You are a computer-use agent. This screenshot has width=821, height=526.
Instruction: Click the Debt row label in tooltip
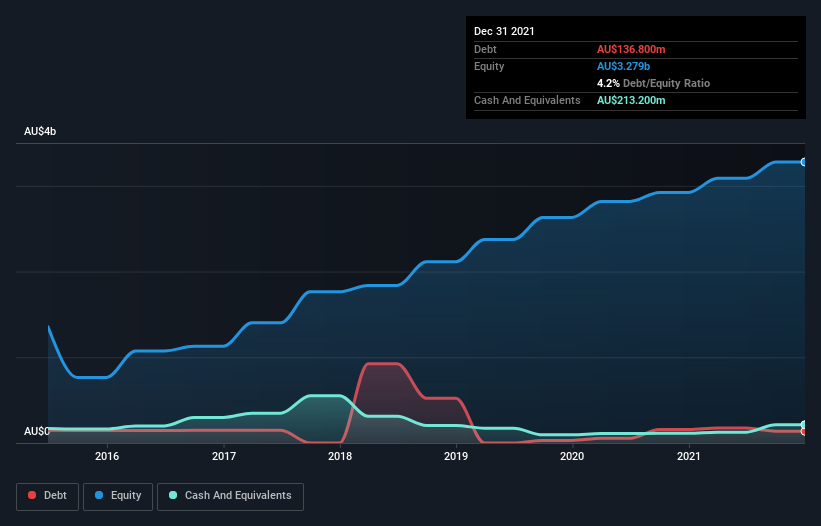(485, 49)
